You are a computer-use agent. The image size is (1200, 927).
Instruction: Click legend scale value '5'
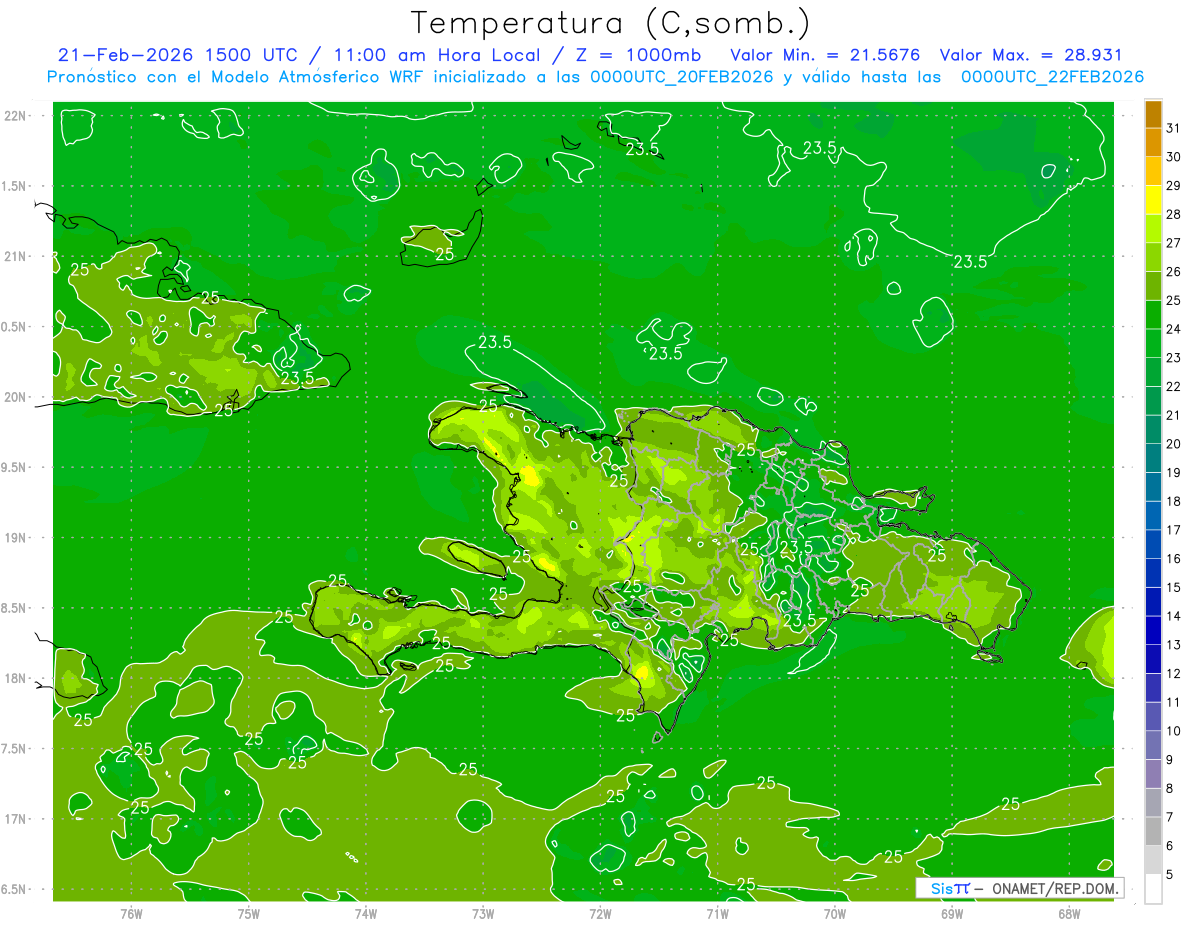click(x=1169, y=874)
